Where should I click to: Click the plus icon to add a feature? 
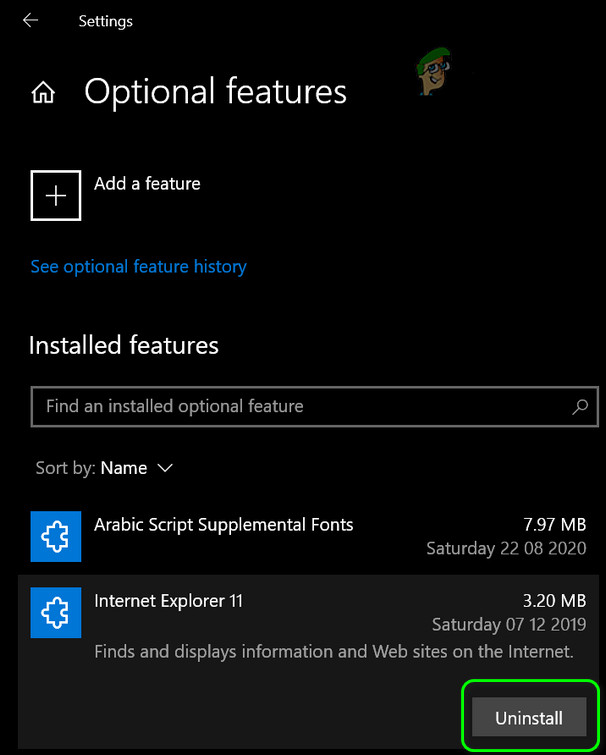(x=56, y=195)
